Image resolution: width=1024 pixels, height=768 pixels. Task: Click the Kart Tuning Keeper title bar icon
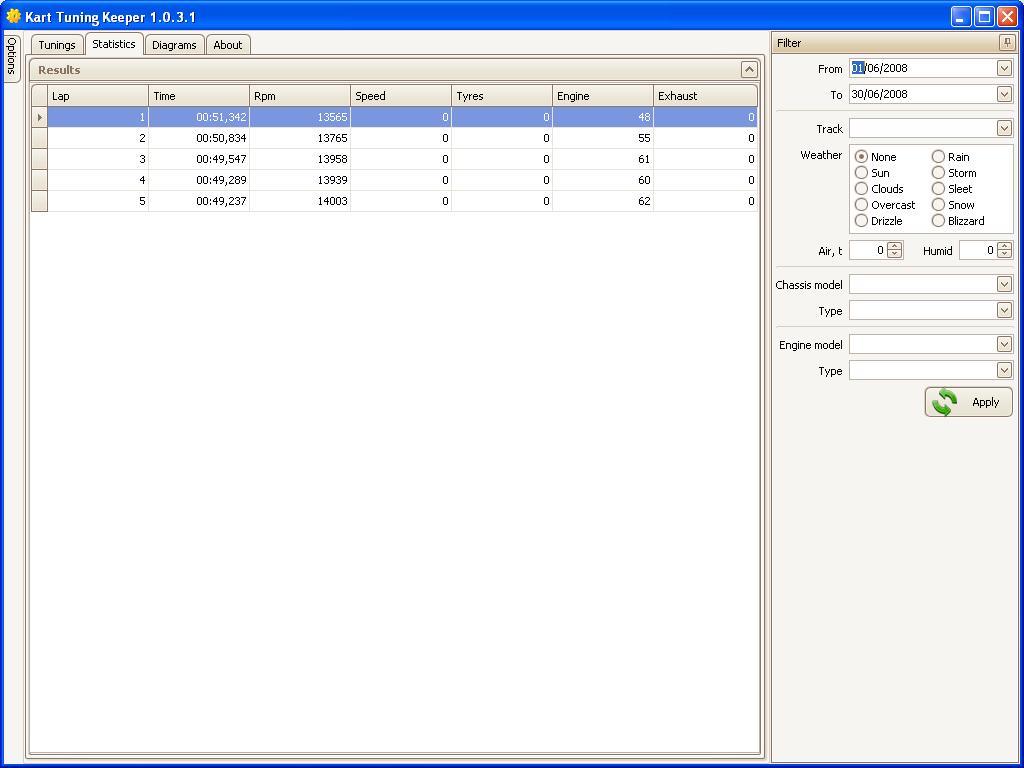point(13,16)
